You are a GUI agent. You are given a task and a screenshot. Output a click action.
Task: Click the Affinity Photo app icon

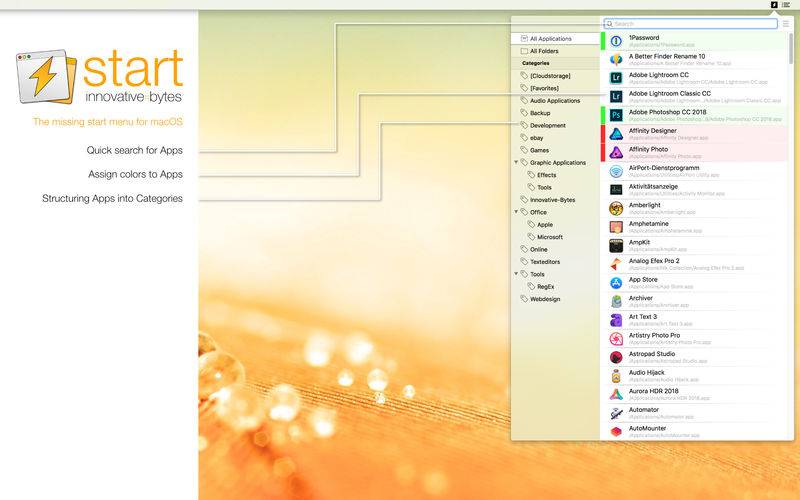[x=616, y=153]
